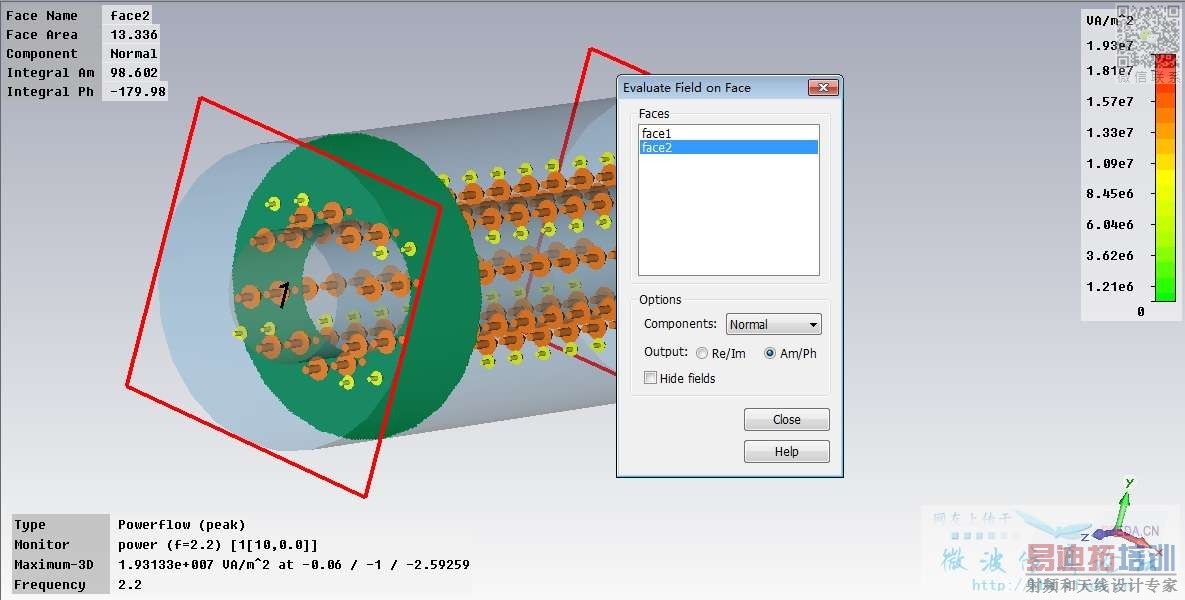Choose the Re/Im output option
The width and height of the screenshot is (1185, 600).
pos(720,353)
